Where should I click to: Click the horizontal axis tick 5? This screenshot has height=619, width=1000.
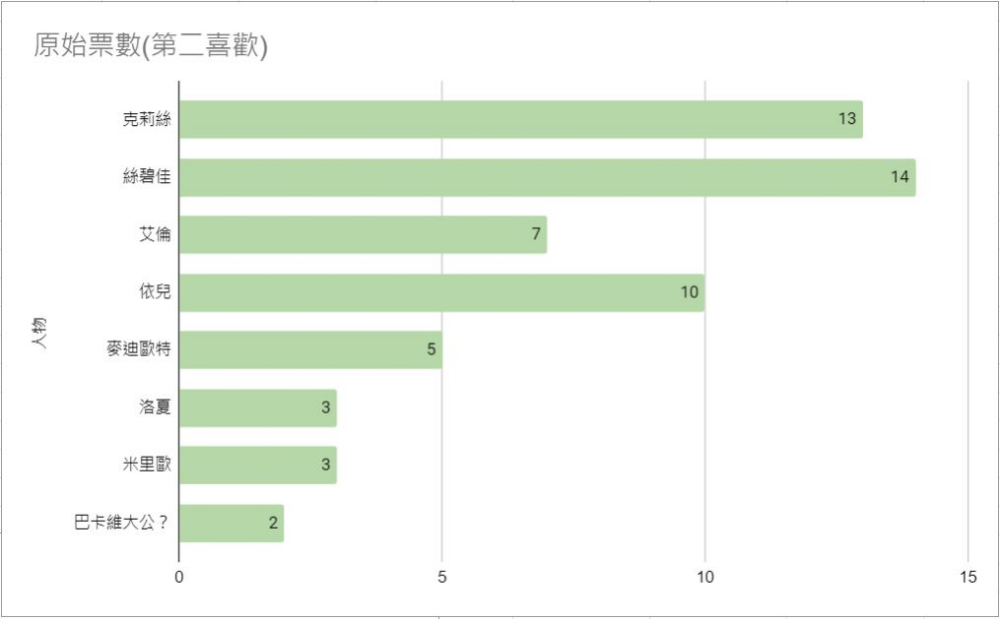pos(441,577)
